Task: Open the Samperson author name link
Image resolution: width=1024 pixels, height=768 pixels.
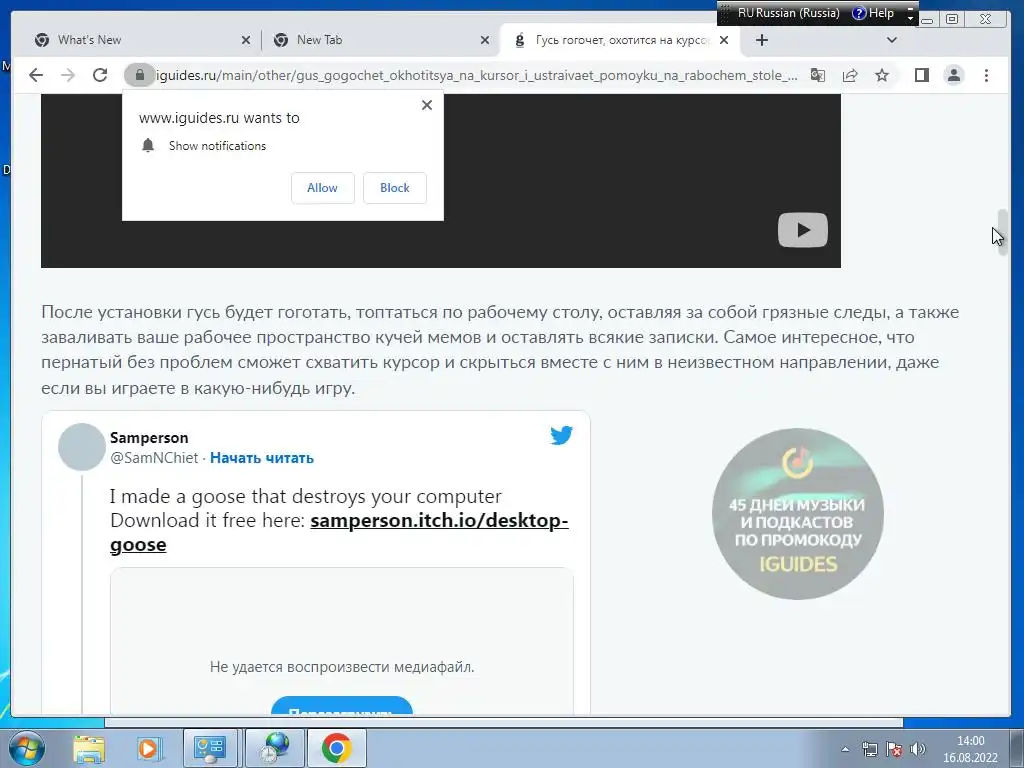Action: point(149,438)
